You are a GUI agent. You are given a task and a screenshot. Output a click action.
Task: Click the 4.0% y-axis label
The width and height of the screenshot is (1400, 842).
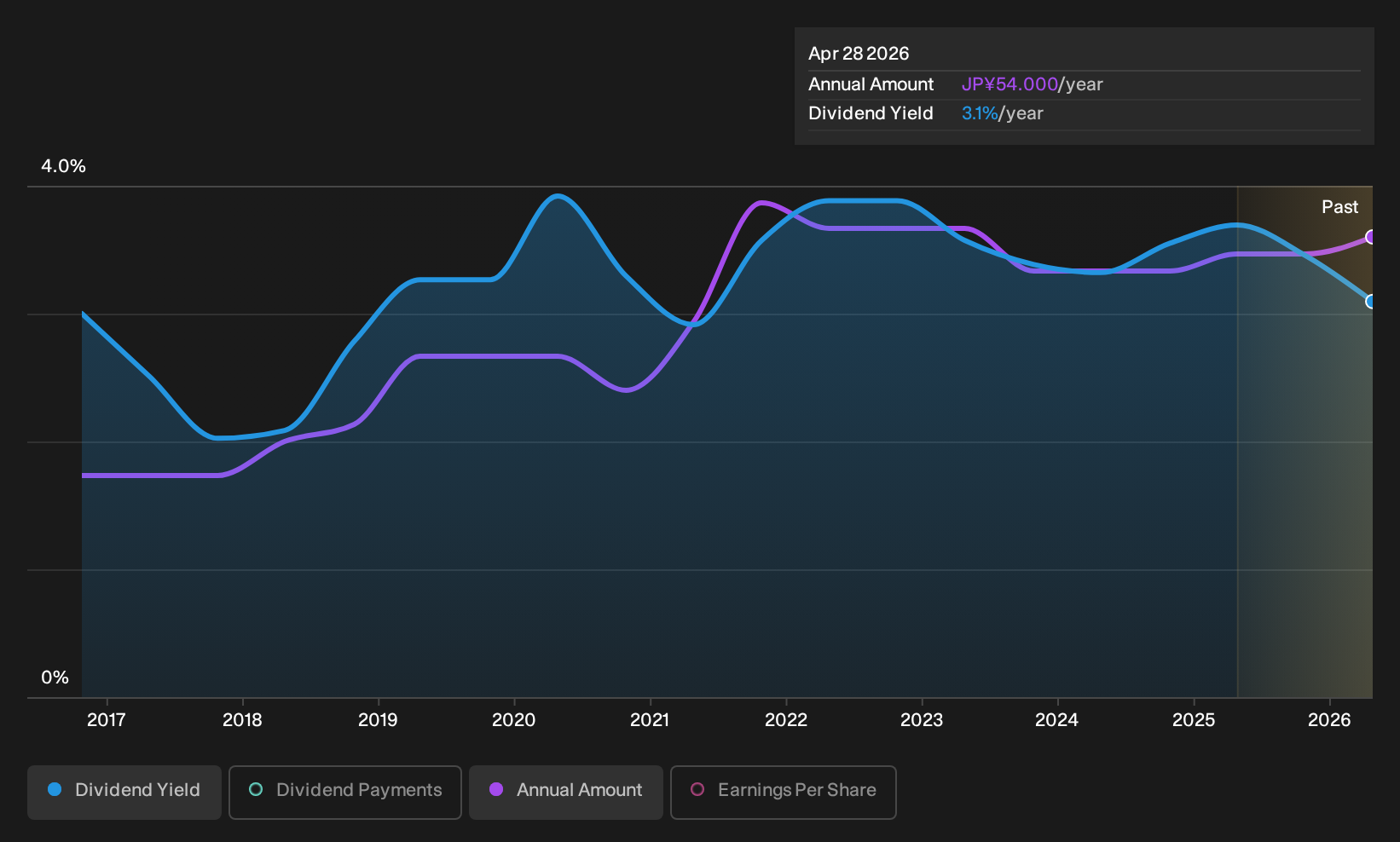tap(64, 166)
